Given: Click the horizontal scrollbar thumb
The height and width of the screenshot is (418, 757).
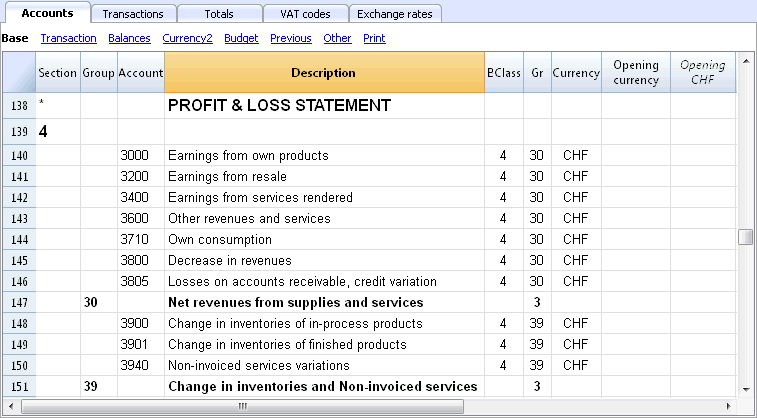Looking at the screenshot, I should coord(242,406).
